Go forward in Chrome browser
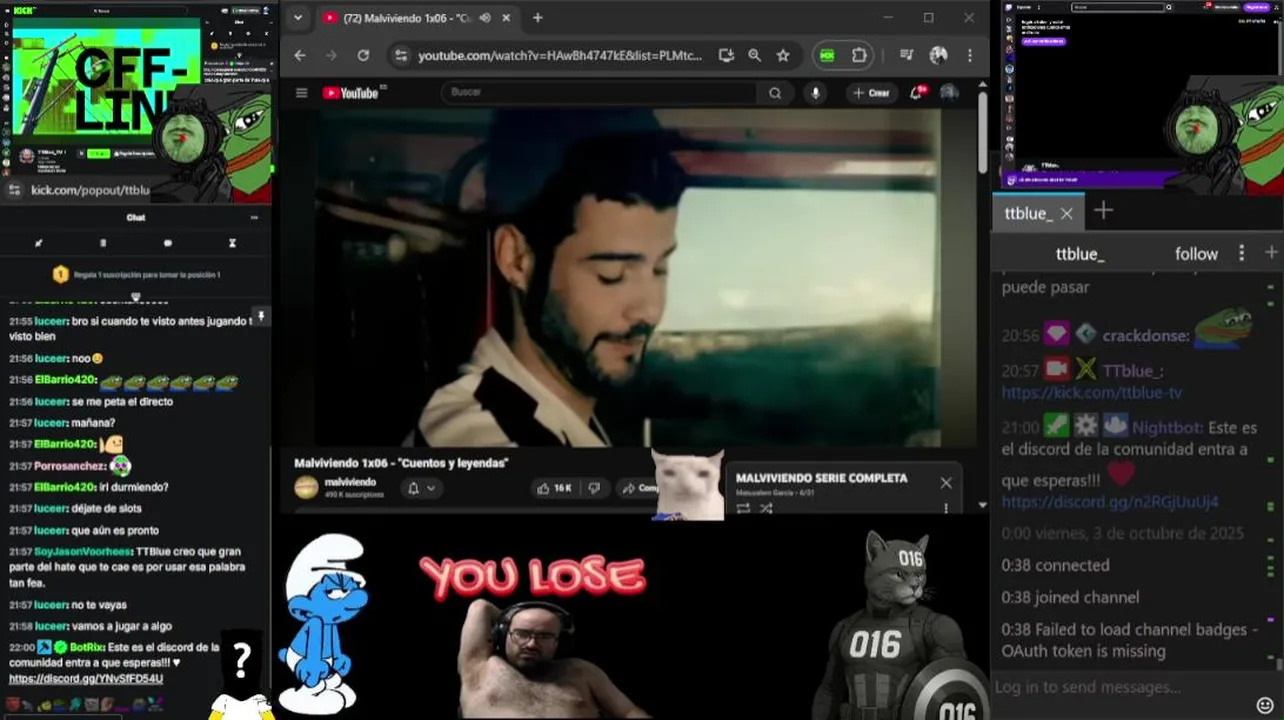 [x=332, y=56]
